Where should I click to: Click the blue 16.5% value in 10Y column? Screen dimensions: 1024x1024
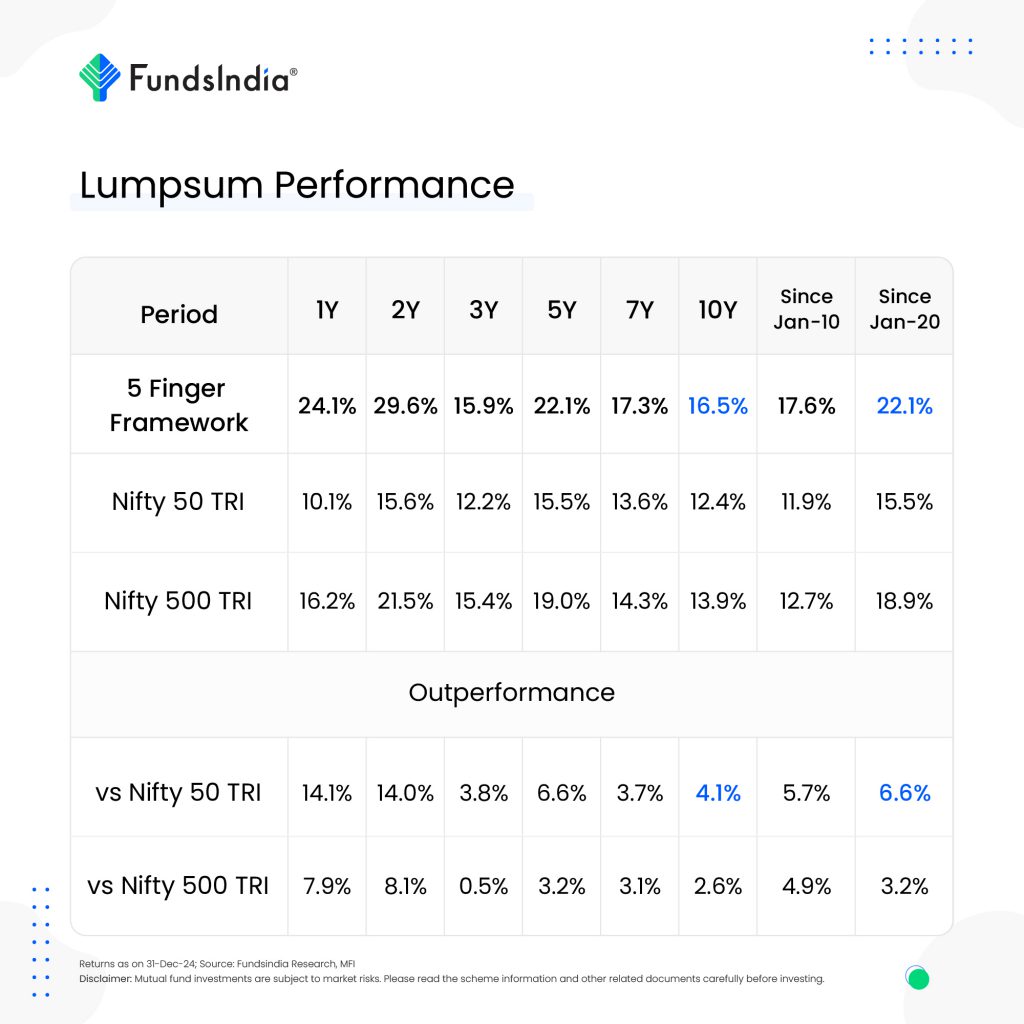(x=717, y=406)
